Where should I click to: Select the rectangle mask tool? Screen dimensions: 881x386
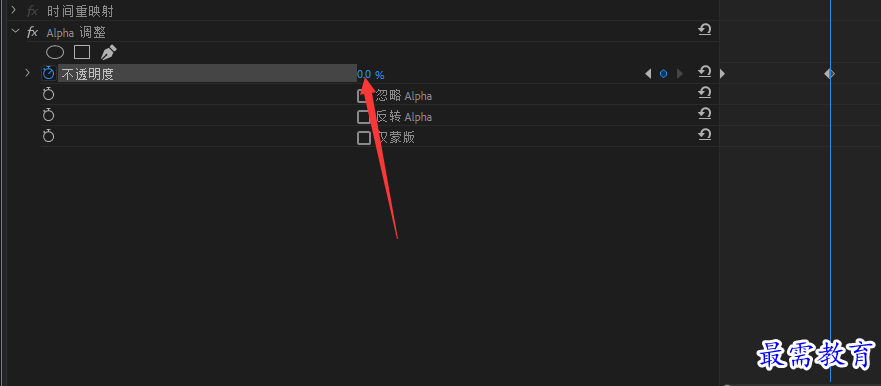(82, 52)
